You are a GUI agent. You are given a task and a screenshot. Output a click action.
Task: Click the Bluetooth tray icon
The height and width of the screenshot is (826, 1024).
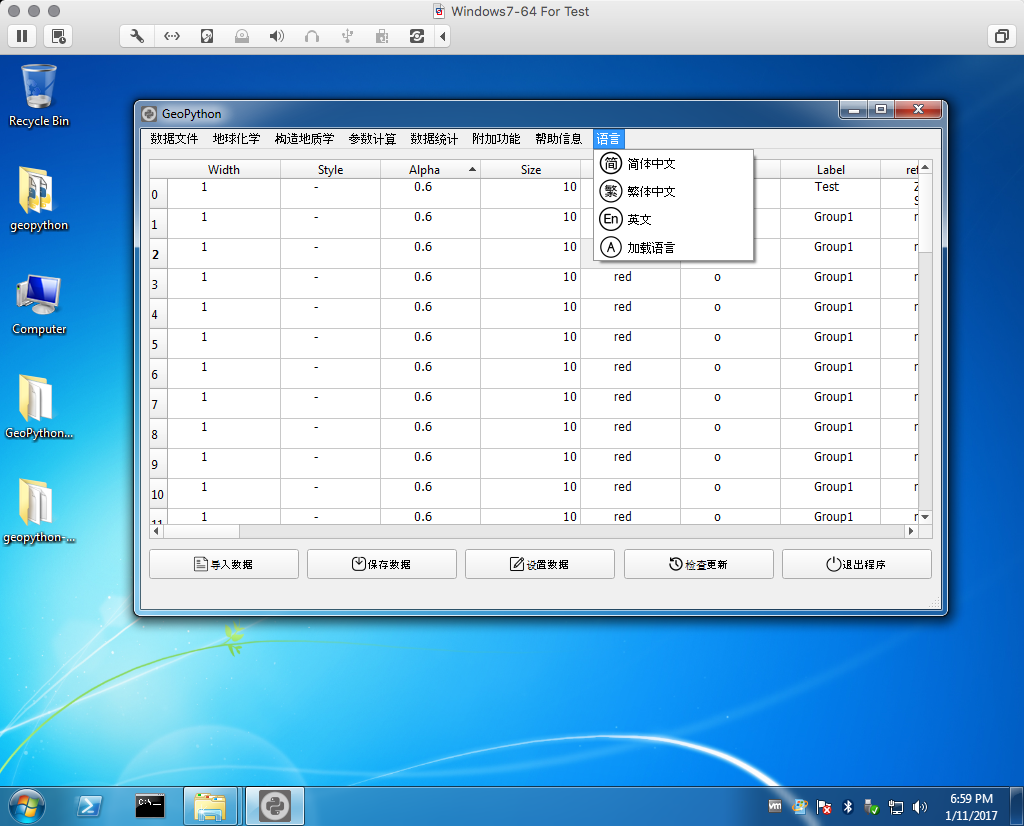click(848, 807)
